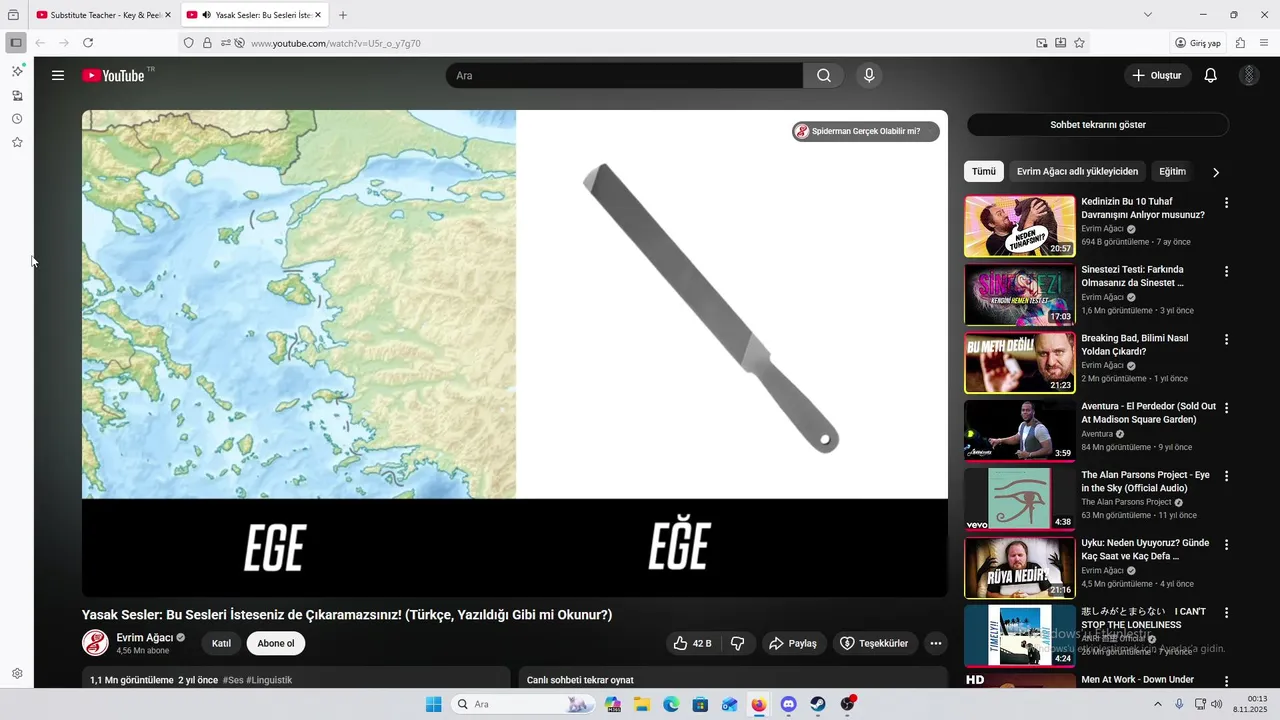Select the Eğitim filter chip
1280x720 pixels.
point(1172,171)
